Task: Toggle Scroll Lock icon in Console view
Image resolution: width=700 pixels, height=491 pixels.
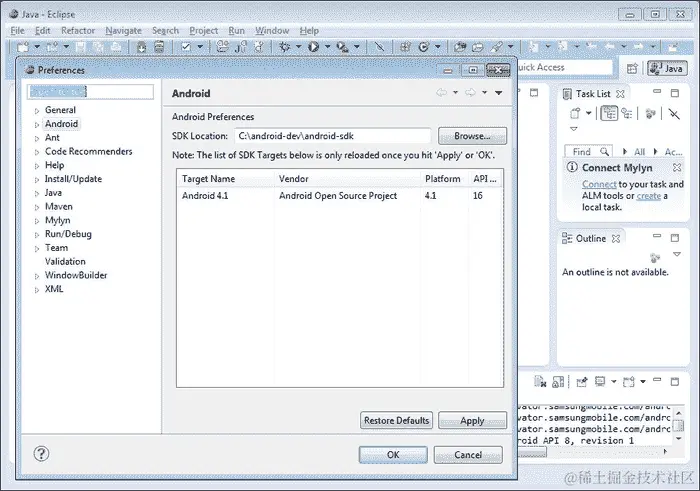Action: pos(558,382)
